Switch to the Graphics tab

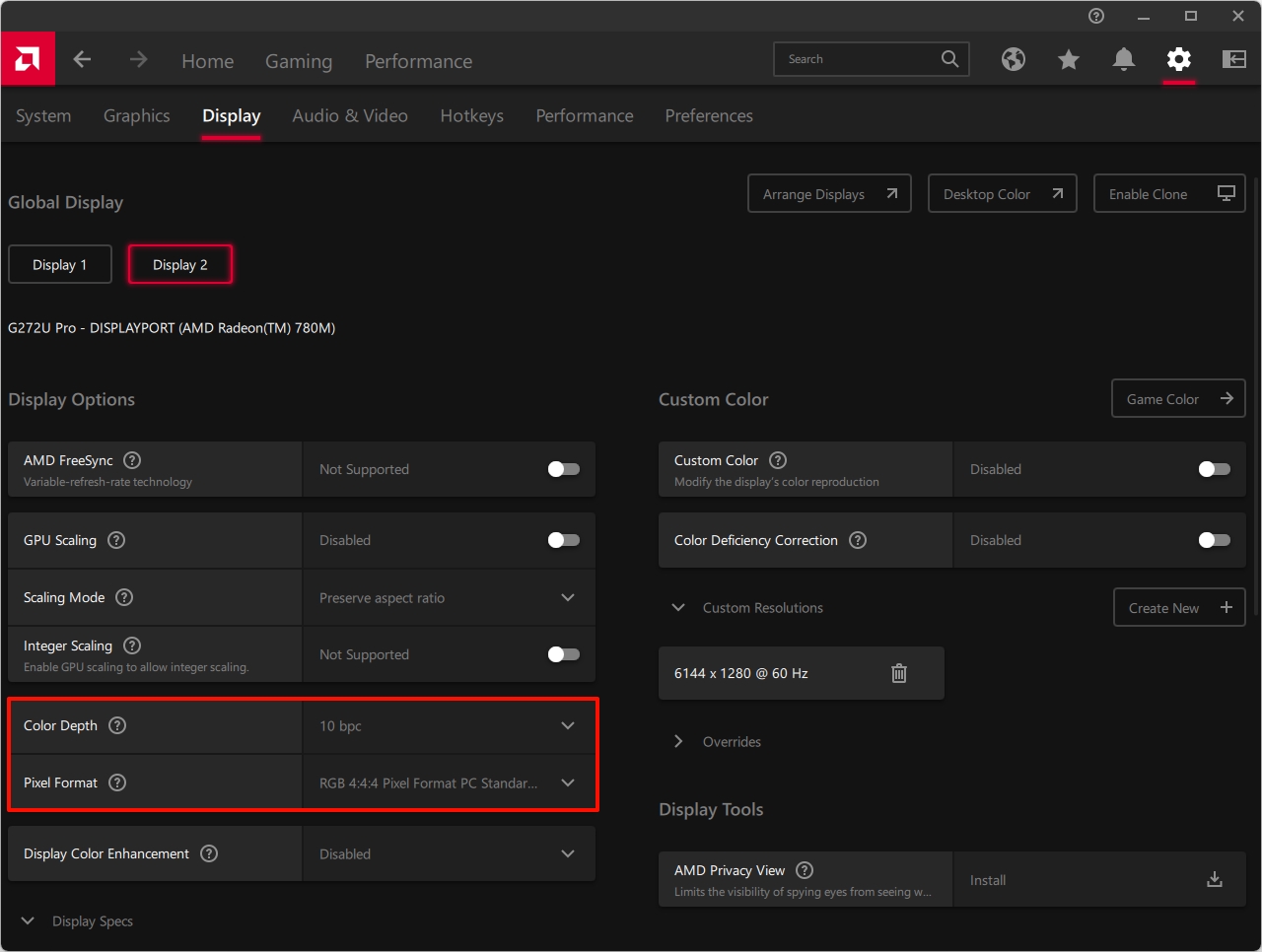[136, 115]
